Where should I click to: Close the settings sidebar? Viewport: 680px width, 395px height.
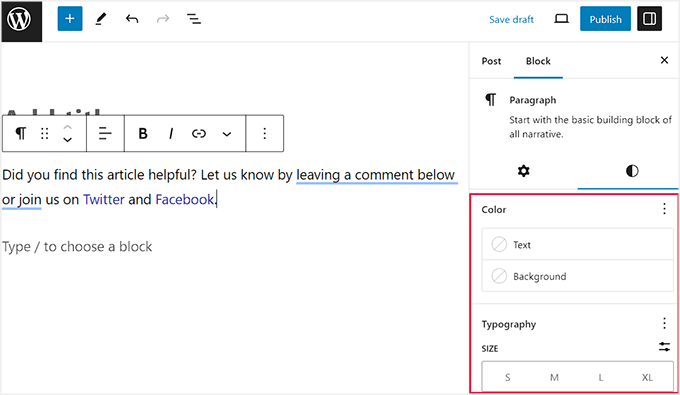coord(664,60)
